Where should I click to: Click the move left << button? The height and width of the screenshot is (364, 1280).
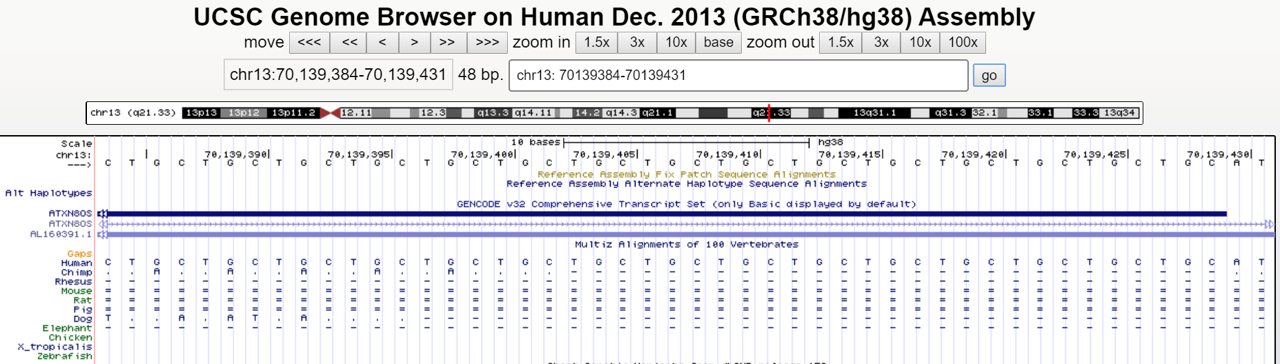[349, 42]
